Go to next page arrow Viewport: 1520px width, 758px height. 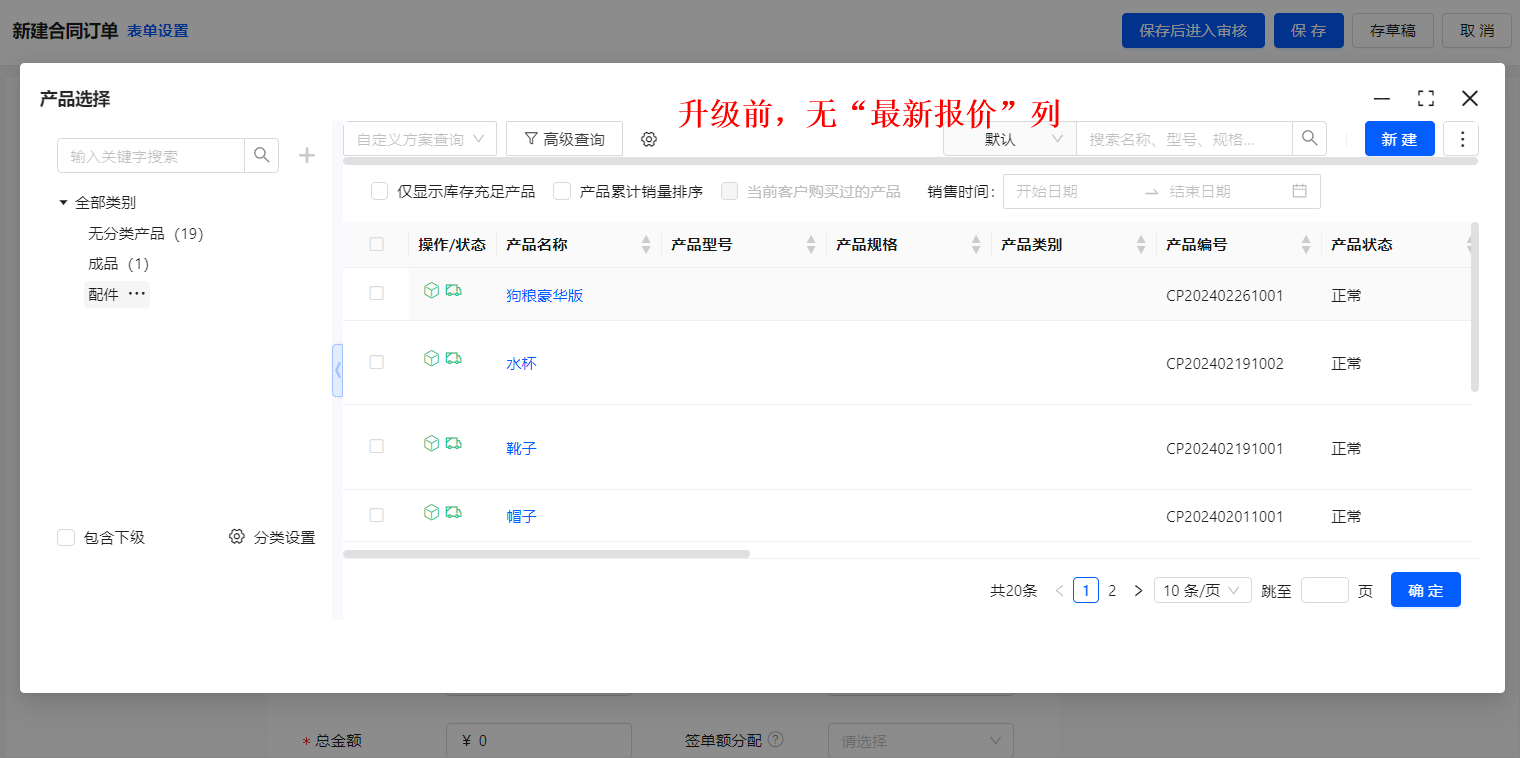[x=1138, y=591]
